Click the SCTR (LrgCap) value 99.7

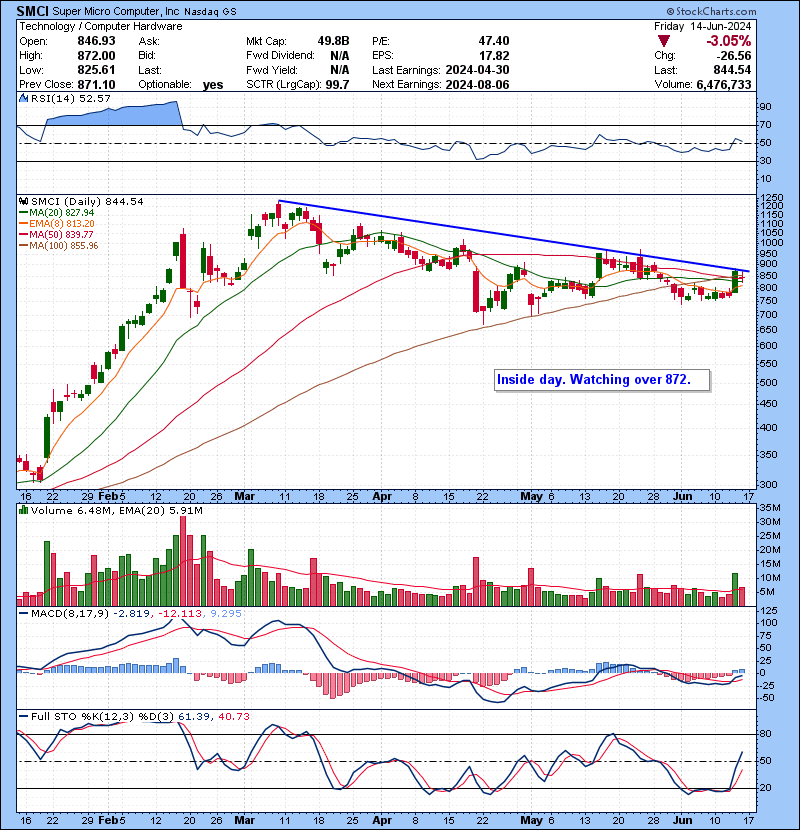point(337,84)
